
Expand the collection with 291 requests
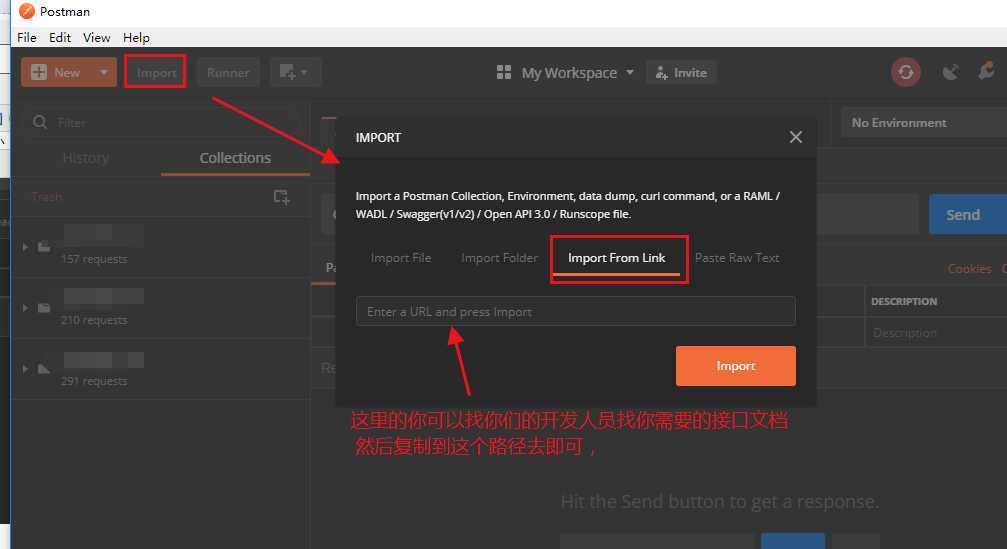tap(25, 369)
